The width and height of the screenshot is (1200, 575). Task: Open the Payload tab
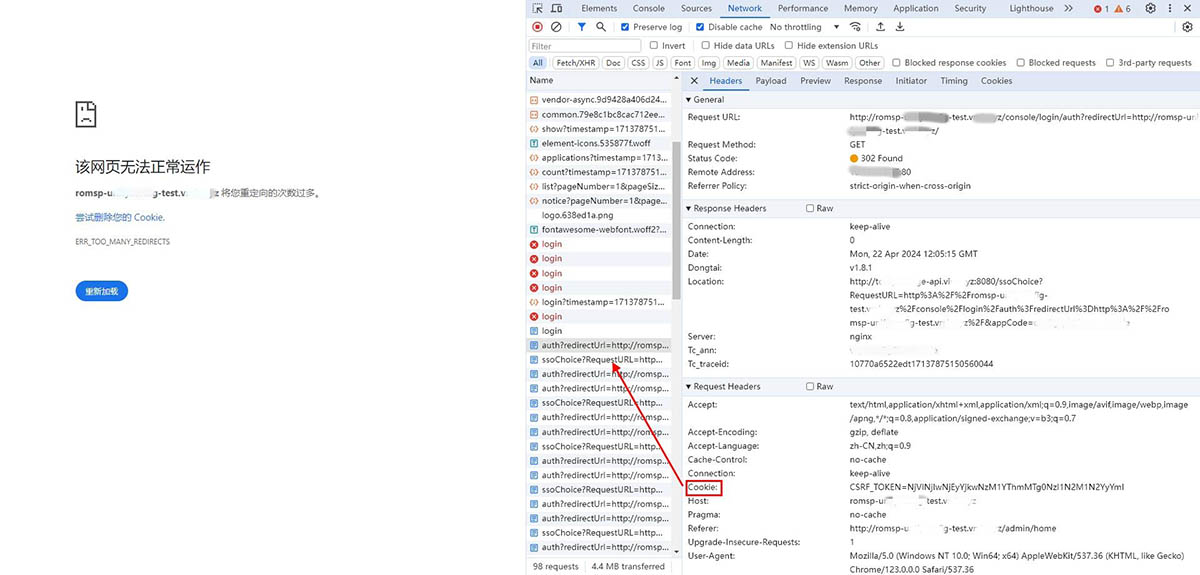pyautogui.click(x=770, y=81)
